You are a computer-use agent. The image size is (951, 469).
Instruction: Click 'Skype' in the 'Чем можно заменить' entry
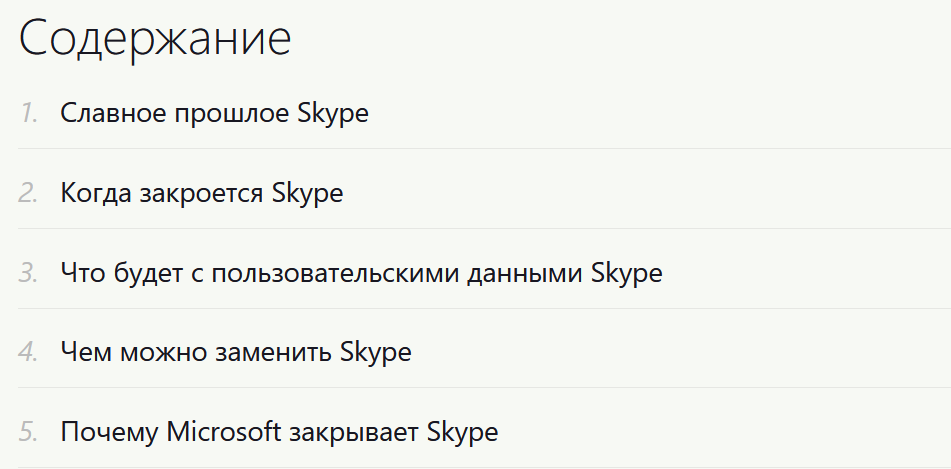pyautogui.click(x=375, y=353)
